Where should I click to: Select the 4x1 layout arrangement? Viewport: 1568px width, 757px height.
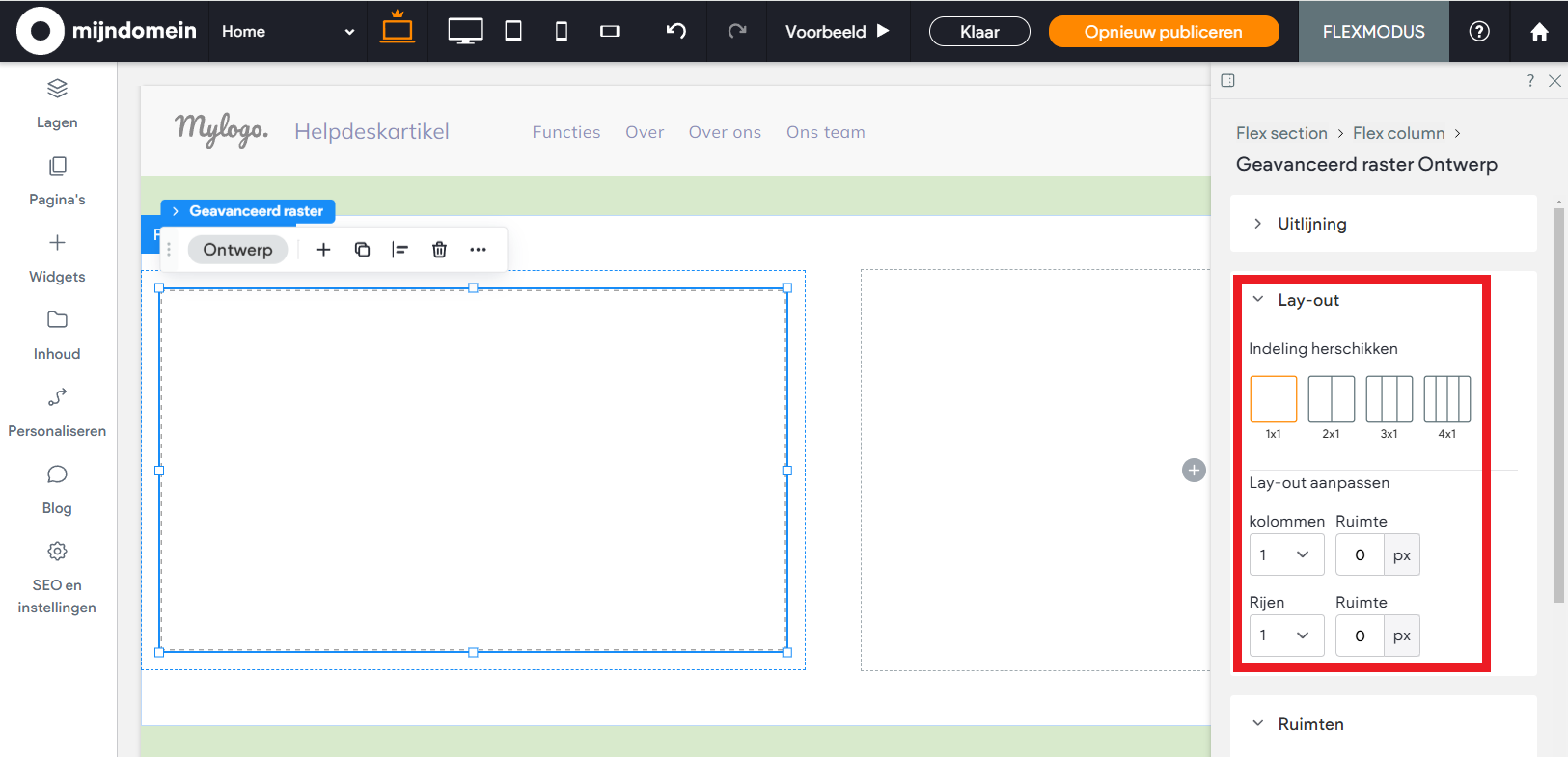[1446, 399]
